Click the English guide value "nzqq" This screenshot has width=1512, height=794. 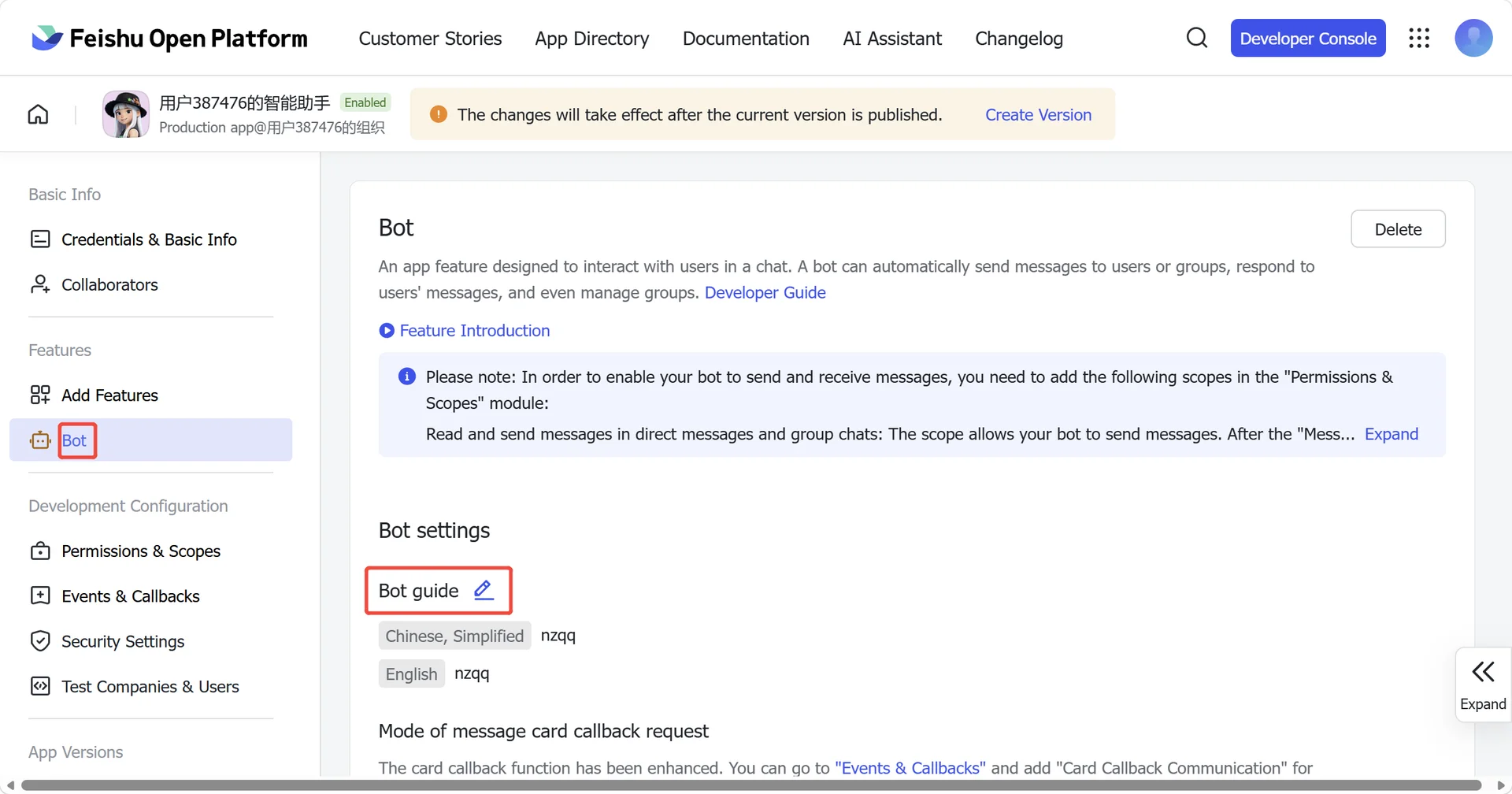pyautogui.click(x=472, y=674)
